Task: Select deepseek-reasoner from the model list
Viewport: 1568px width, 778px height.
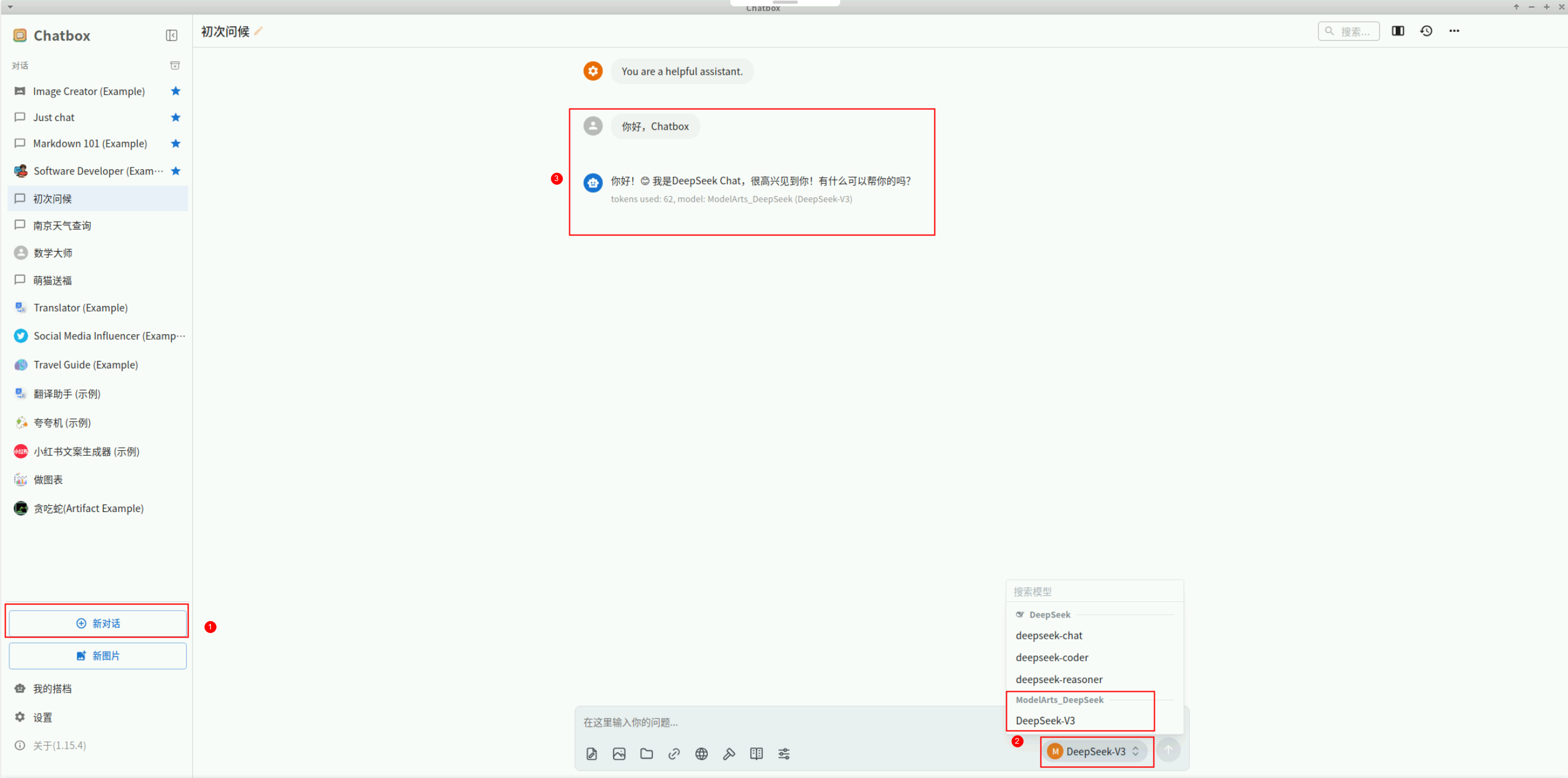Action: pos(1059,679)
